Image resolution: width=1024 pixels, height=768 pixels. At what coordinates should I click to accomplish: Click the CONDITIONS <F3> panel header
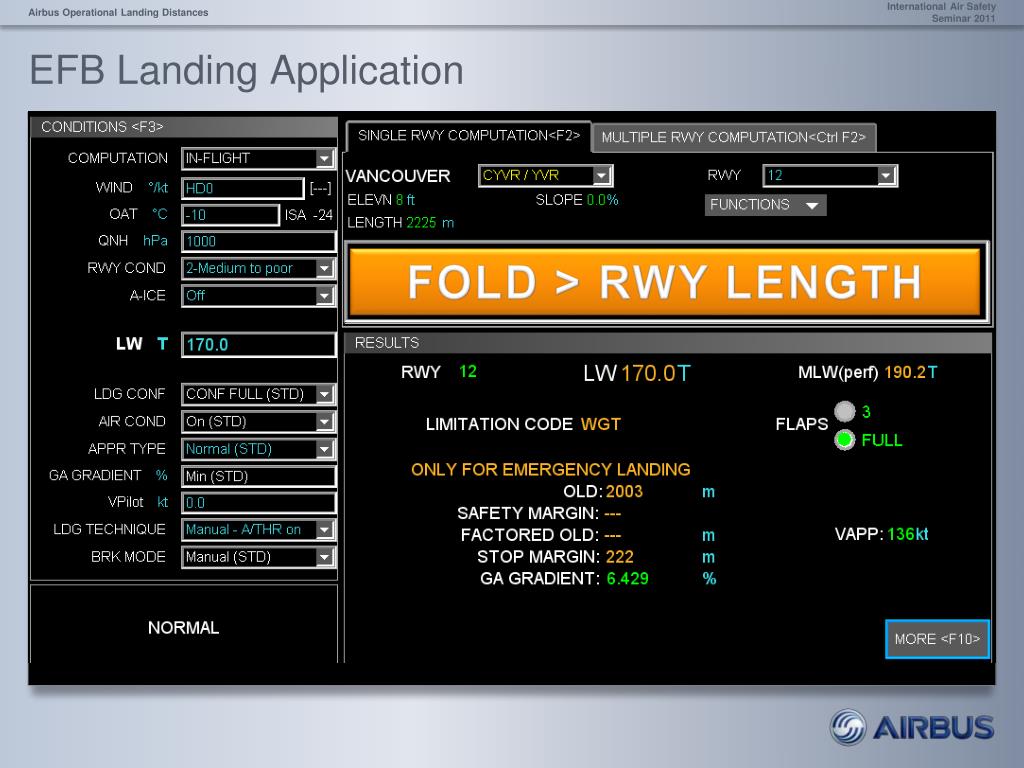click(x=184, y=127)
